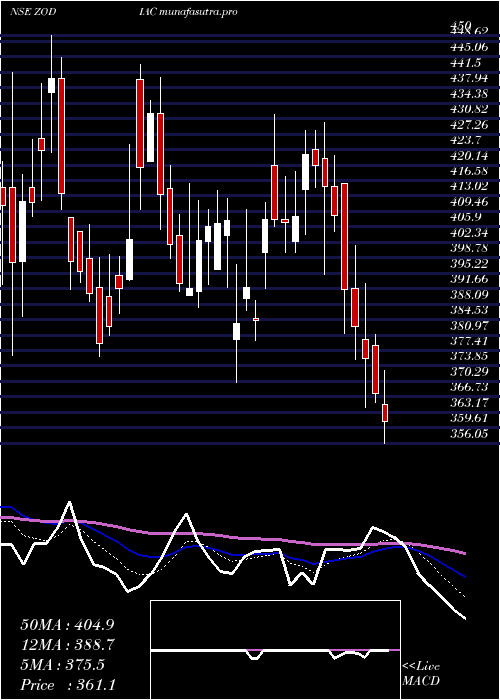Click the NSE ZOD symbol label

pos(32,12)
